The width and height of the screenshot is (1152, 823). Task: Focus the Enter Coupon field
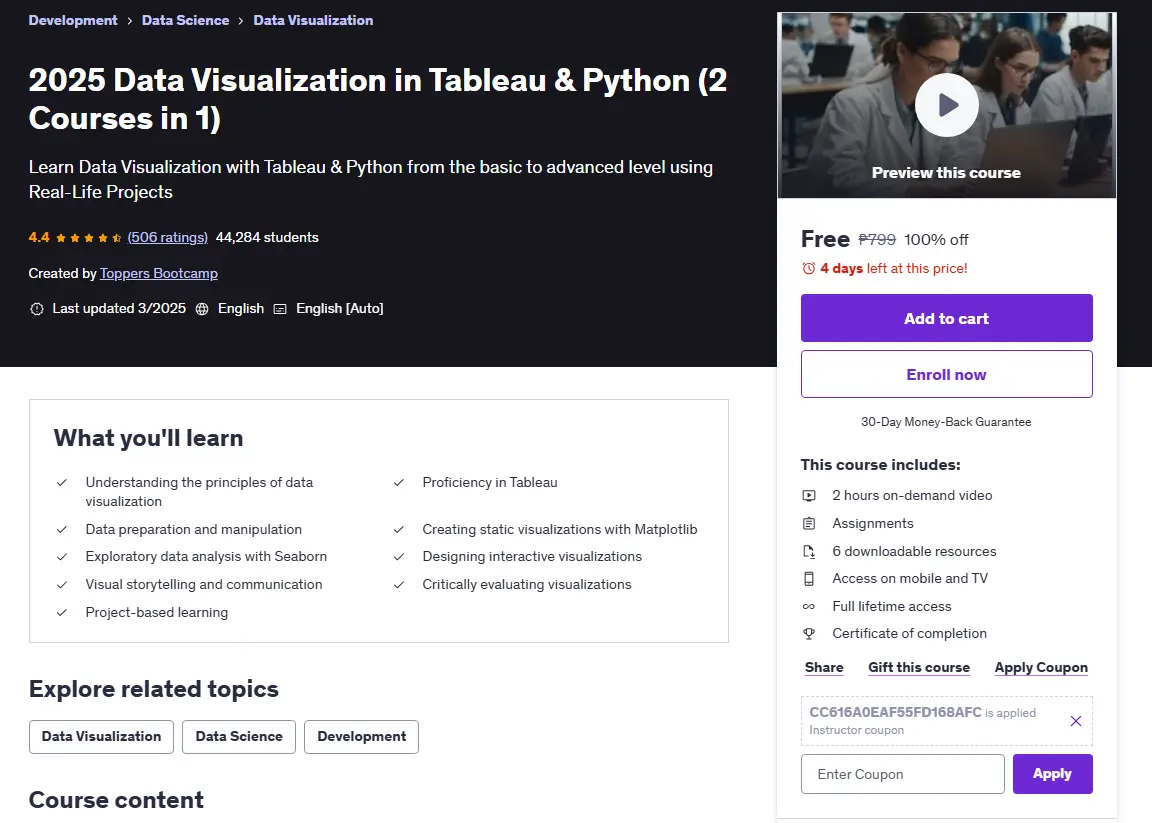tap(902, 774)
